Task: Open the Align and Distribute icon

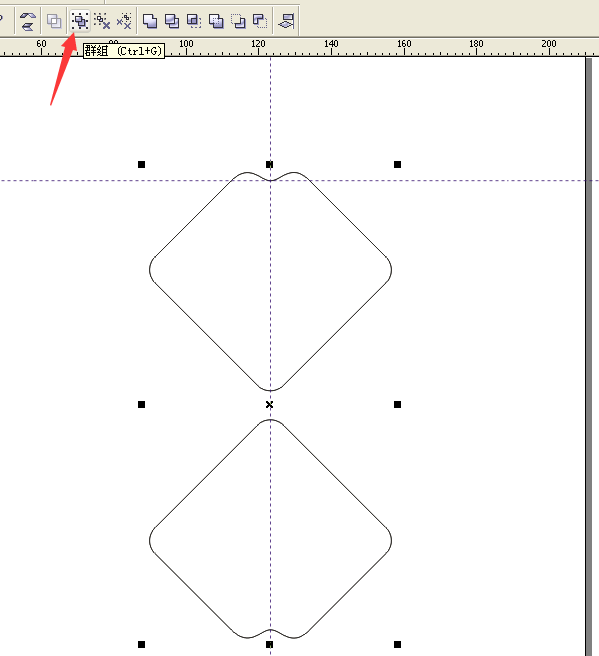Action: tap(287, 20)
